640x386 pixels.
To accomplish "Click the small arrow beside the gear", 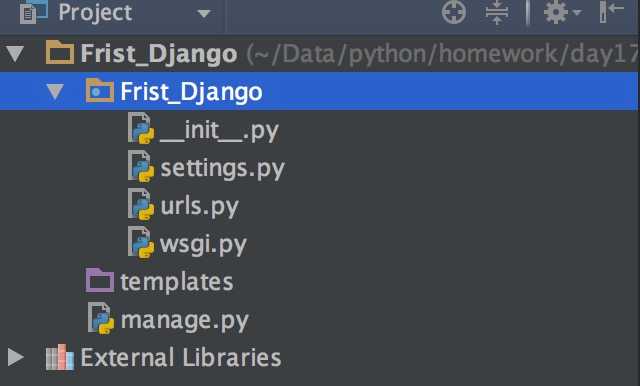I will click(577, 13).
